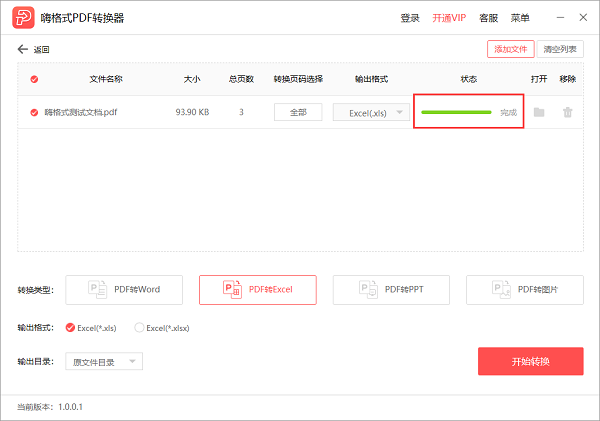
Task: Remove file using the trash icon
Action: [567, 112]
